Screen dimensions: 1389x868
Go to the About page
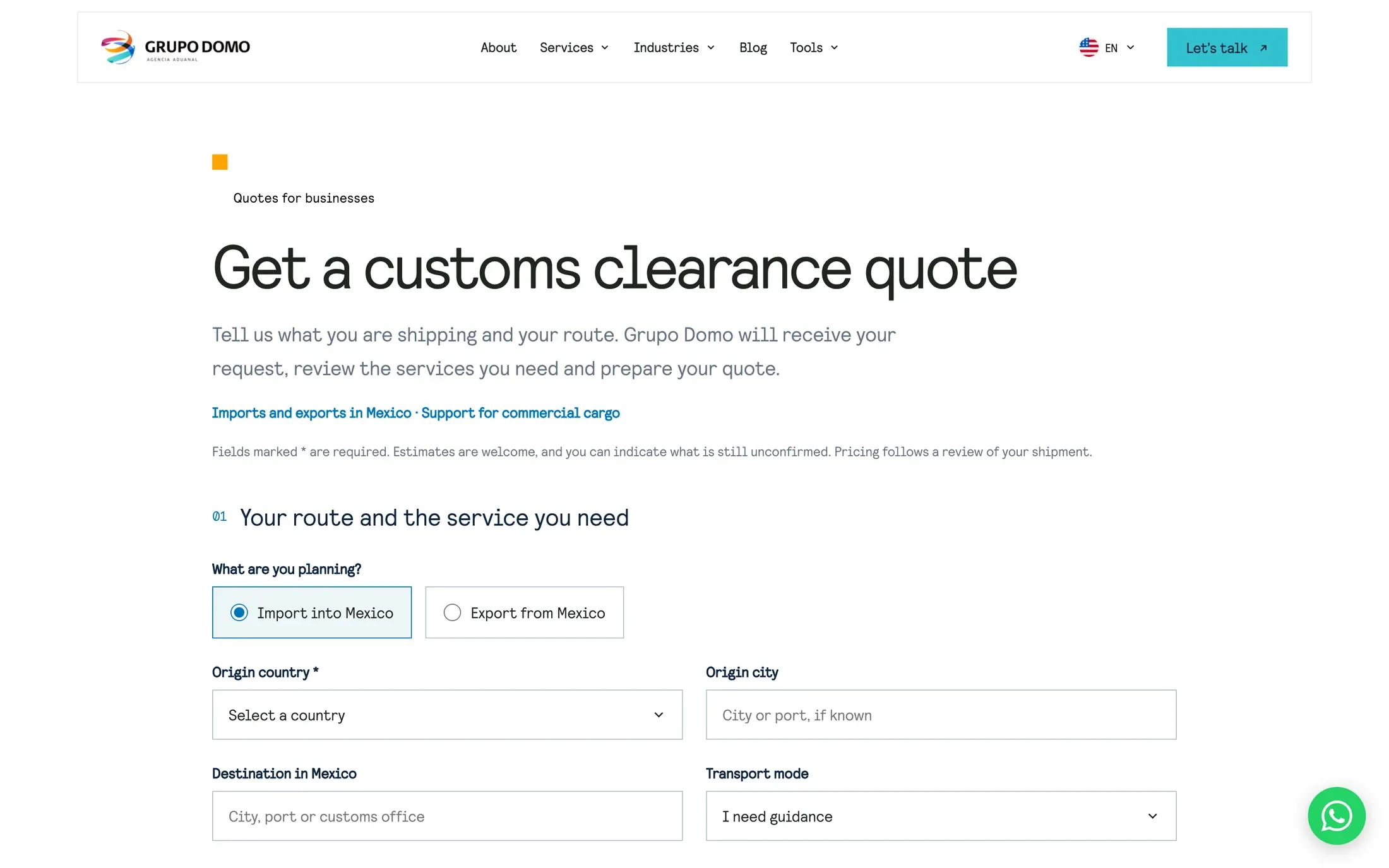coord(498,47)
